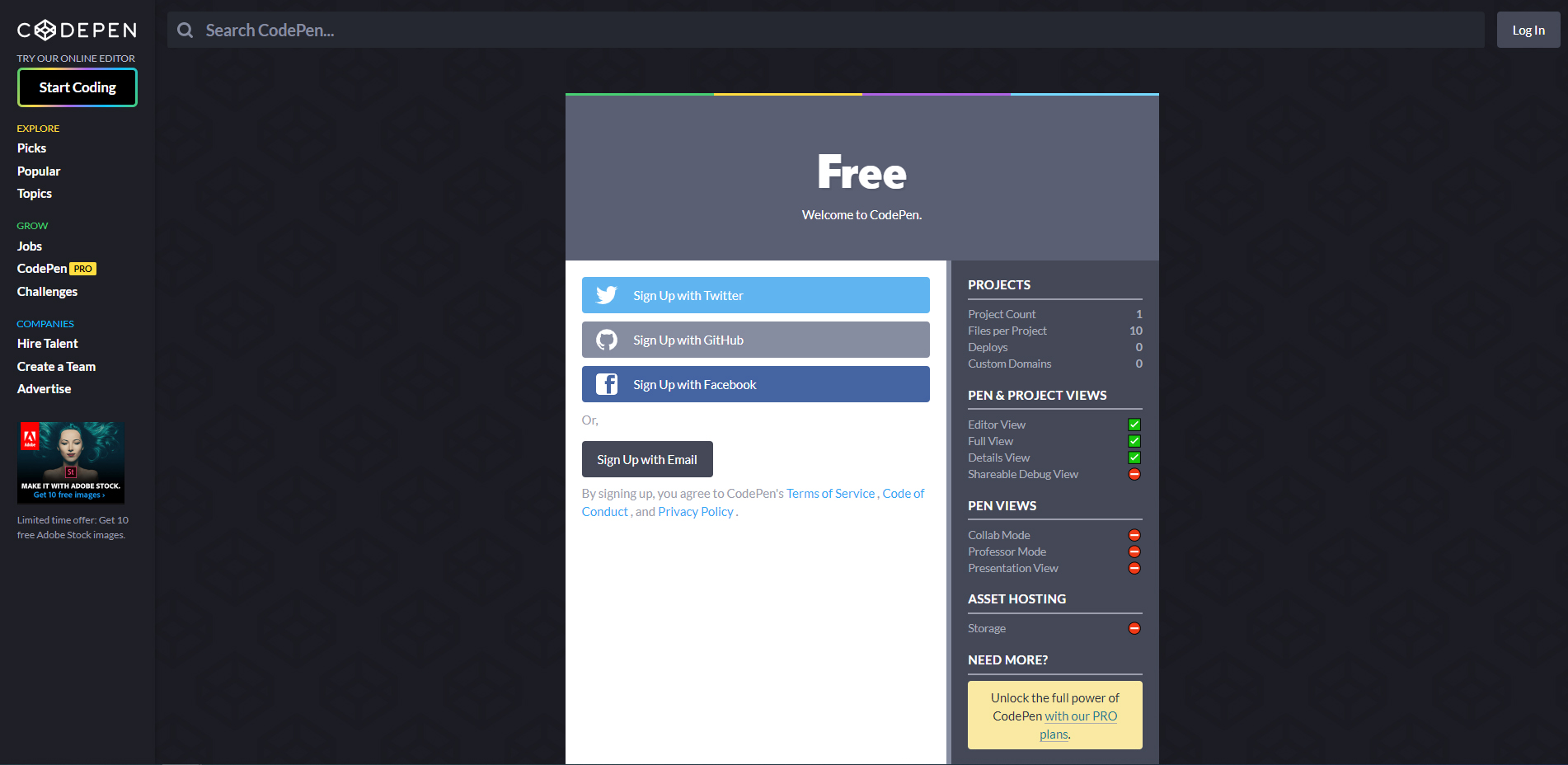The height and width of the screenshot is (765, 1568).
Task: Click the 'NEED MORE?' heading
Action: 1007,659
